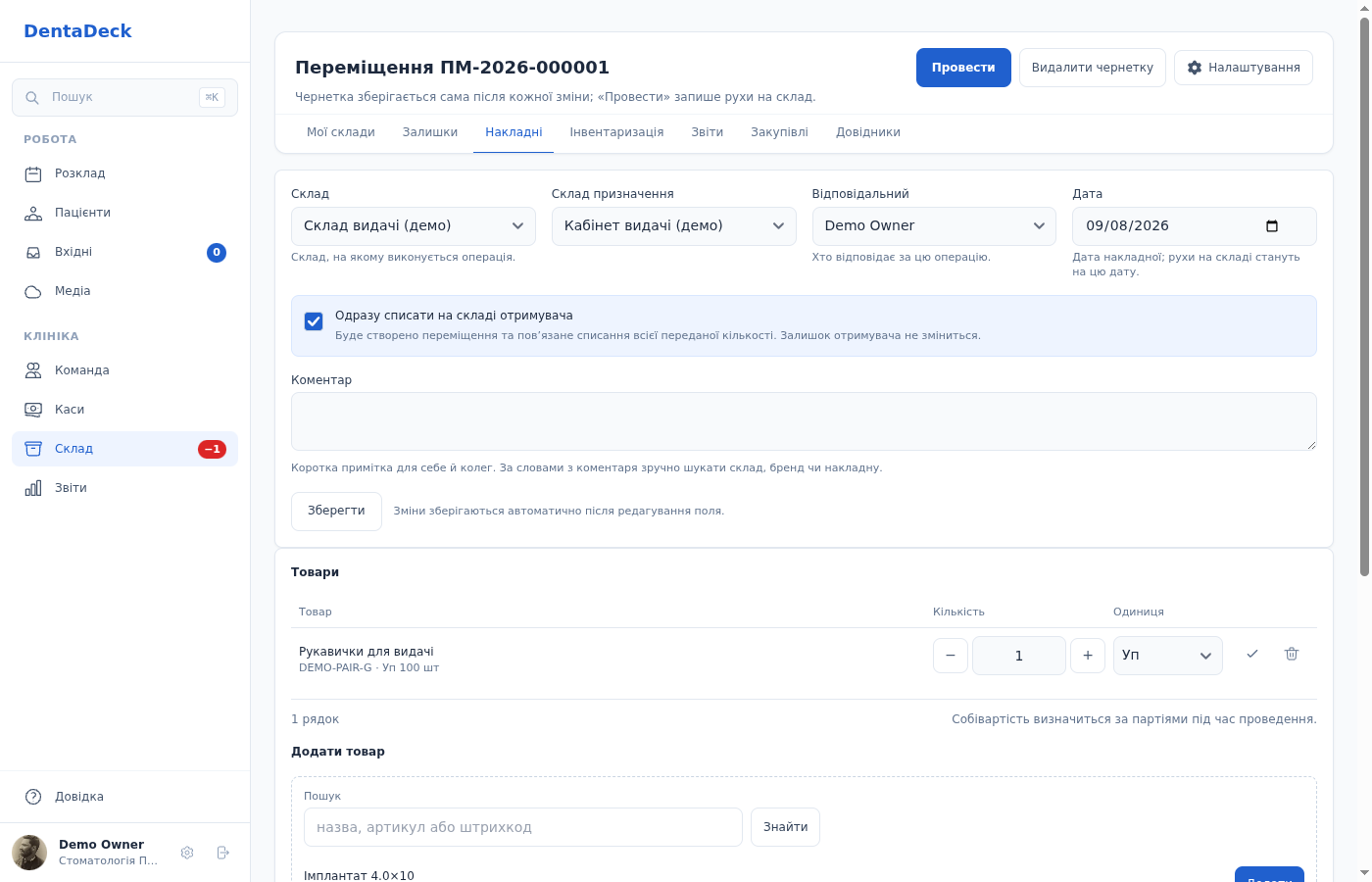Confirm the Рукавички row with checkmark icon
The image size is (1372, 882).
pyautogui.click(x=1252, y=654)
